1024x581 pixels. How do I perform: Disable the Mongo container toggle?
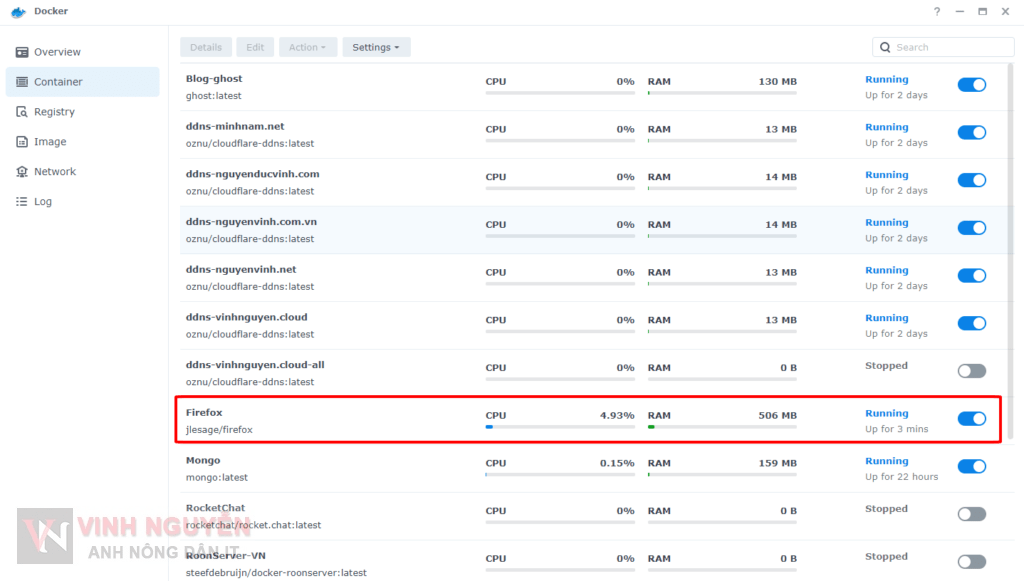pyautogui.click(x=971, y=466)
